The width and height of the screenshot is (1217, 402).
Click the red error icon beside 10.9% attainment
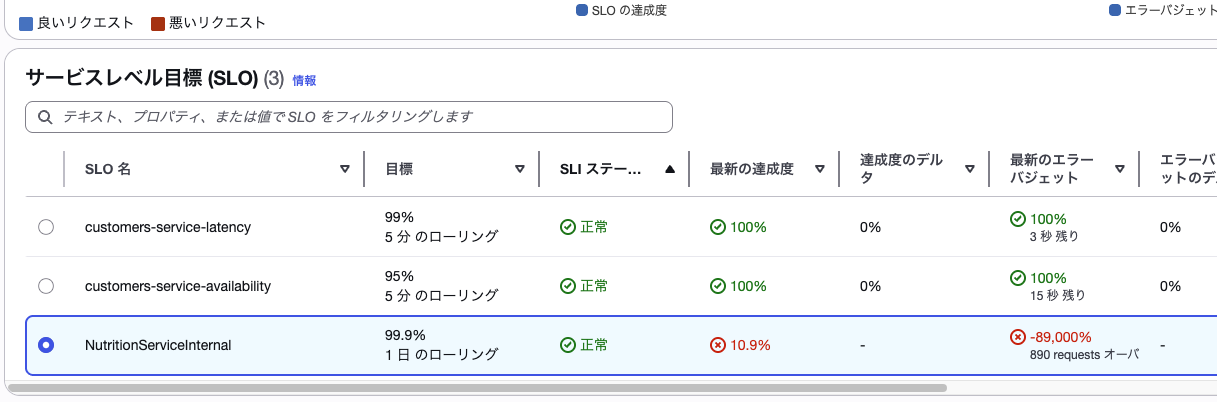tap(718, 345)
